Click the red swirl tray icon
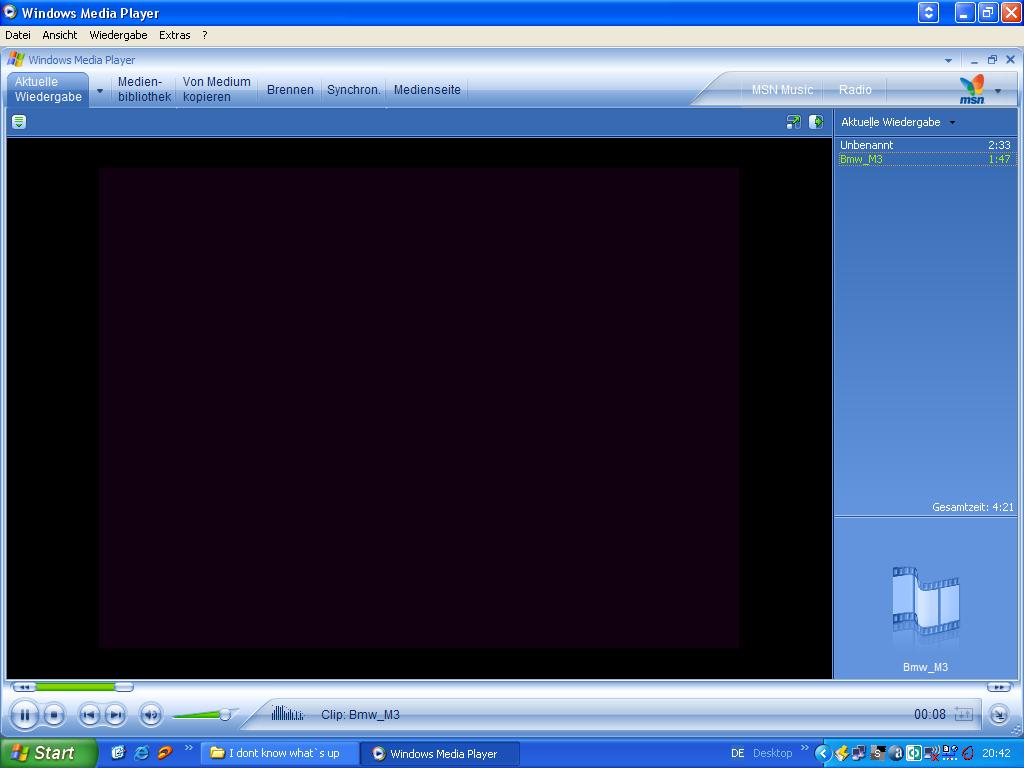1024x768 pixels. (x=968, y=753)
